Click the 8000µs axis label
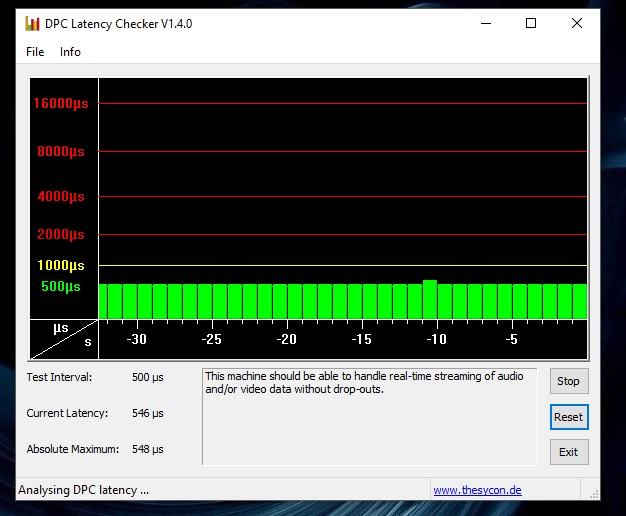Image resolution: width=626 pixels, height=516 pixels. click(x=61, y=151)
